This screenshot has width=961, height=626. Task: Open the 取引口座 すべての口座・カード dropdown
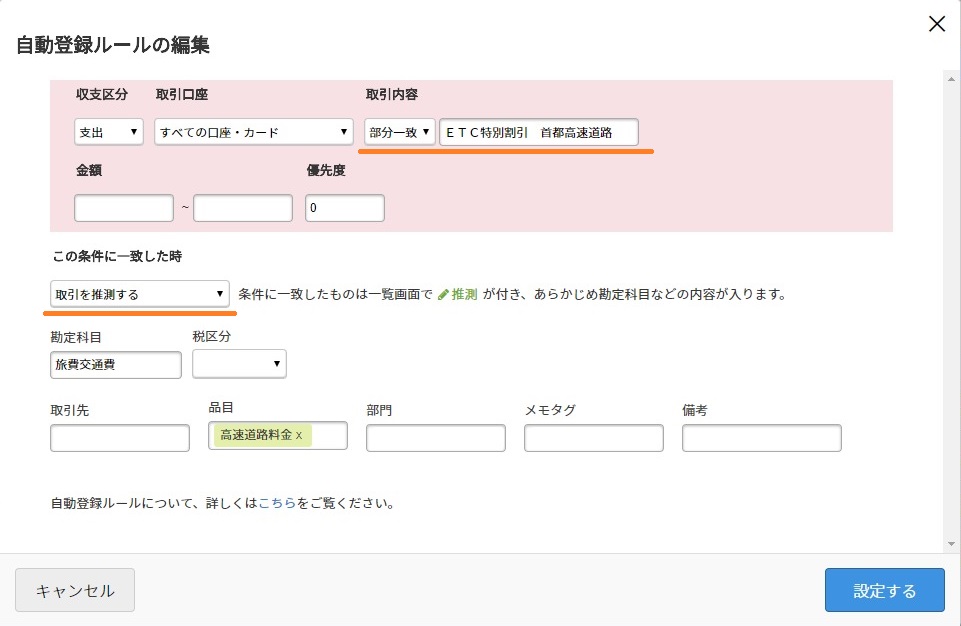(x=254, y=132)
